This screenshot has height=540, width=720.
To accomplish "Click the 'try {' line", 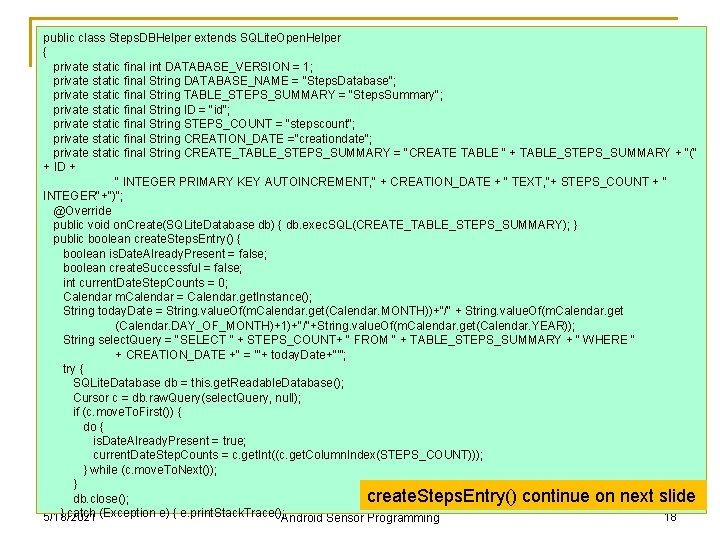I will click(x=73, y=369).
